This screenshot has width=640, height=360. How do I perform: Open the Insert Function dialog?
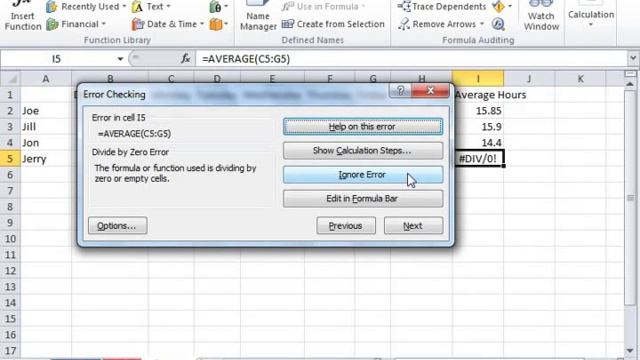coord(23,16)
